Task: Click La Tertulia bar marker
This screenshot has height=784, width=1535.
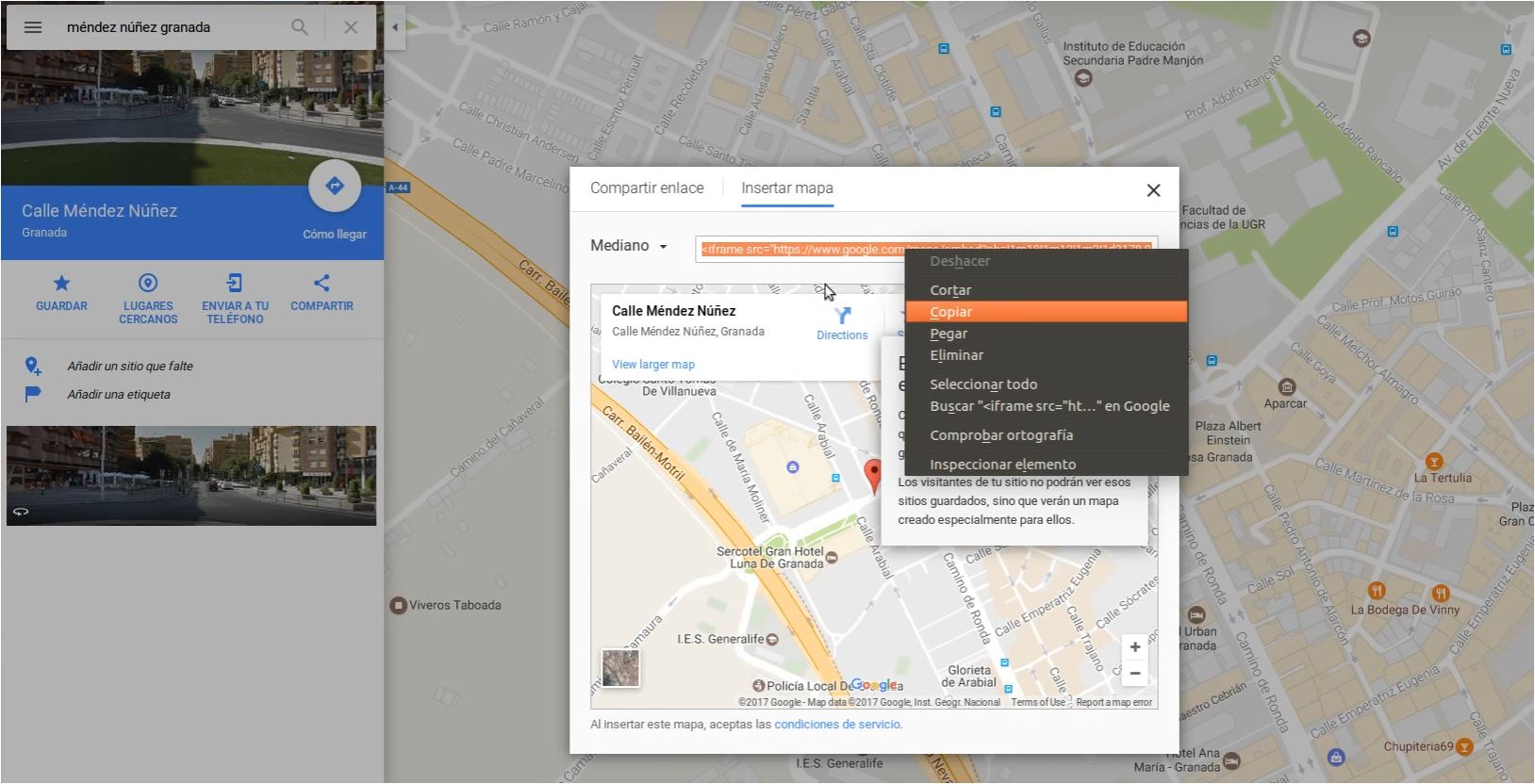Action: (1434, 461)
